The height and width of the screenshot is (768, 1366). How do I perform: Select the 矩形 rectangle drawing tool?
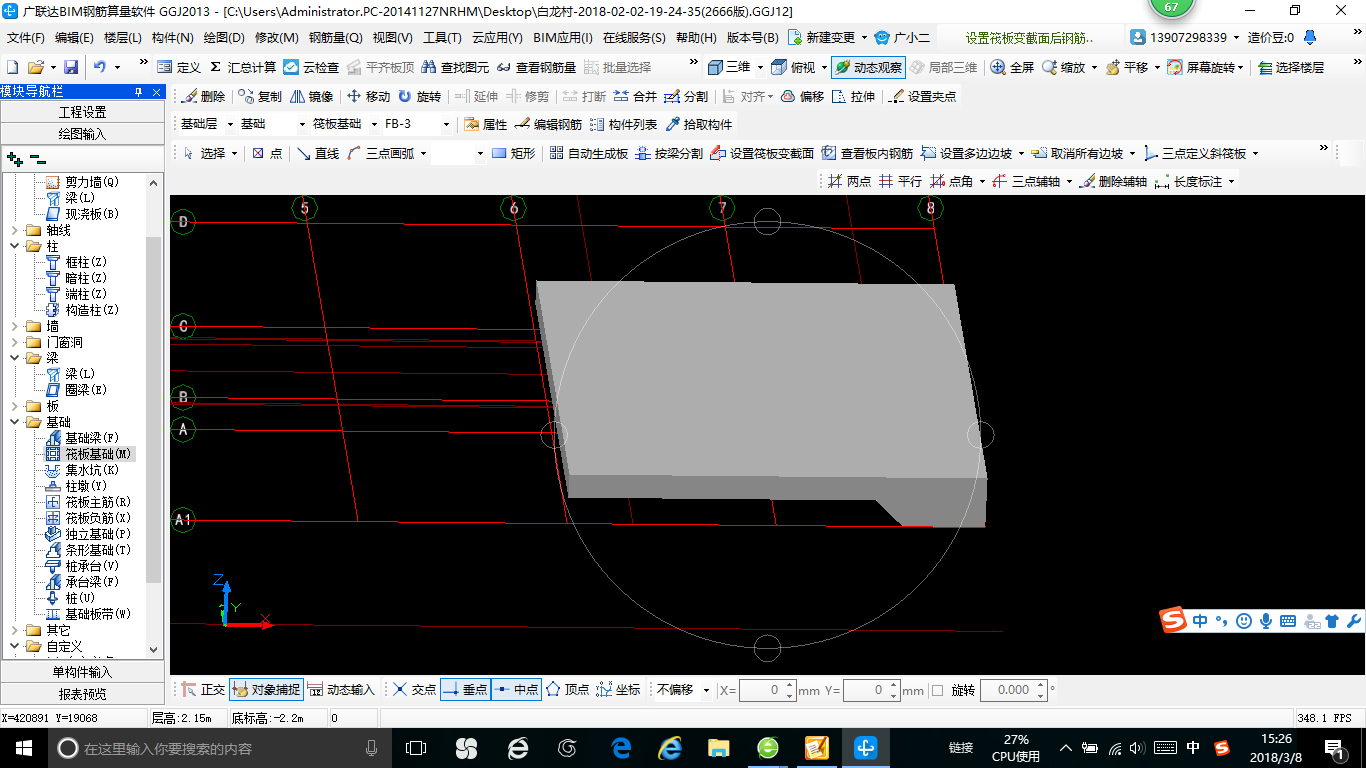(x=514, y=153)
